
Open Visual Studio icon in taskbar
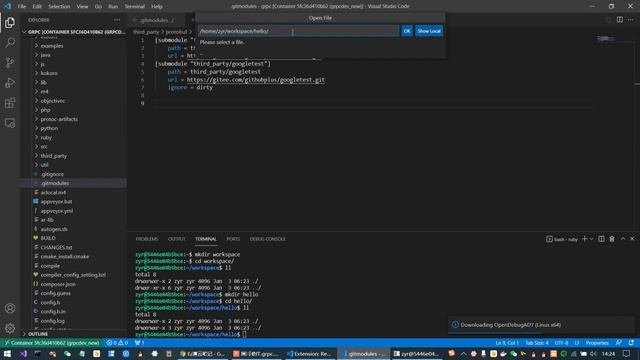[23, 353]
